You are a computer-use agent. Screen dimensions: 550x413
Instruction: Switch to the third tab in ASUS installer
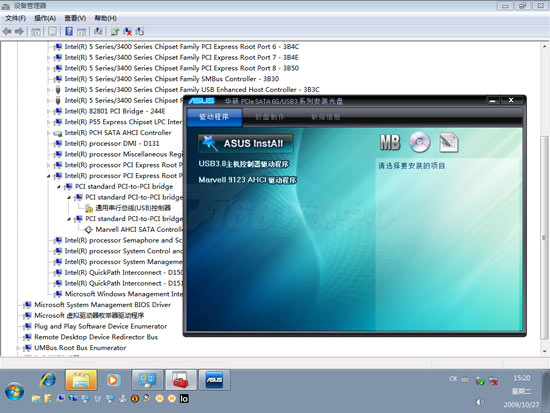tap(326, 117)
